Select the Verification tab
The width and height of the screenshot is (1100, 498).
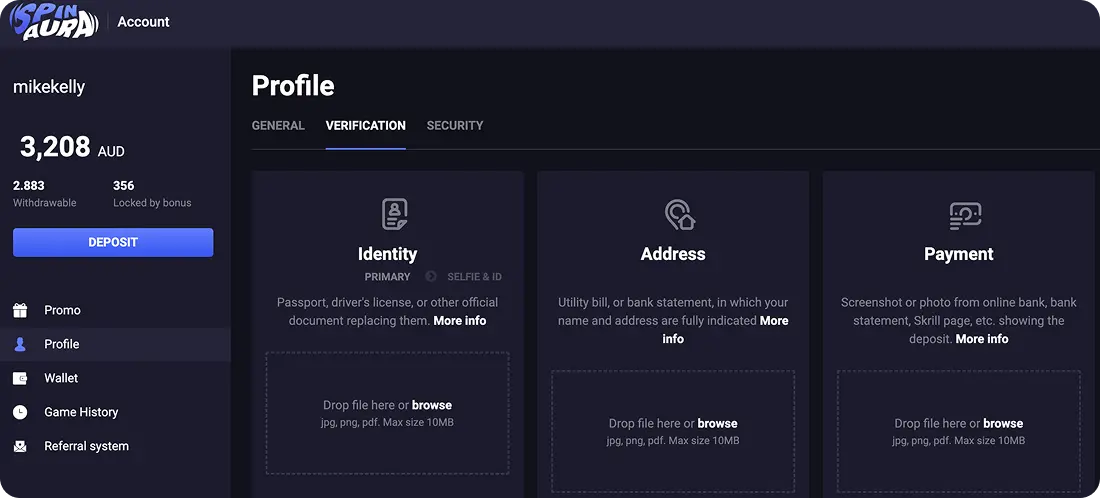[x=365, y=126]
